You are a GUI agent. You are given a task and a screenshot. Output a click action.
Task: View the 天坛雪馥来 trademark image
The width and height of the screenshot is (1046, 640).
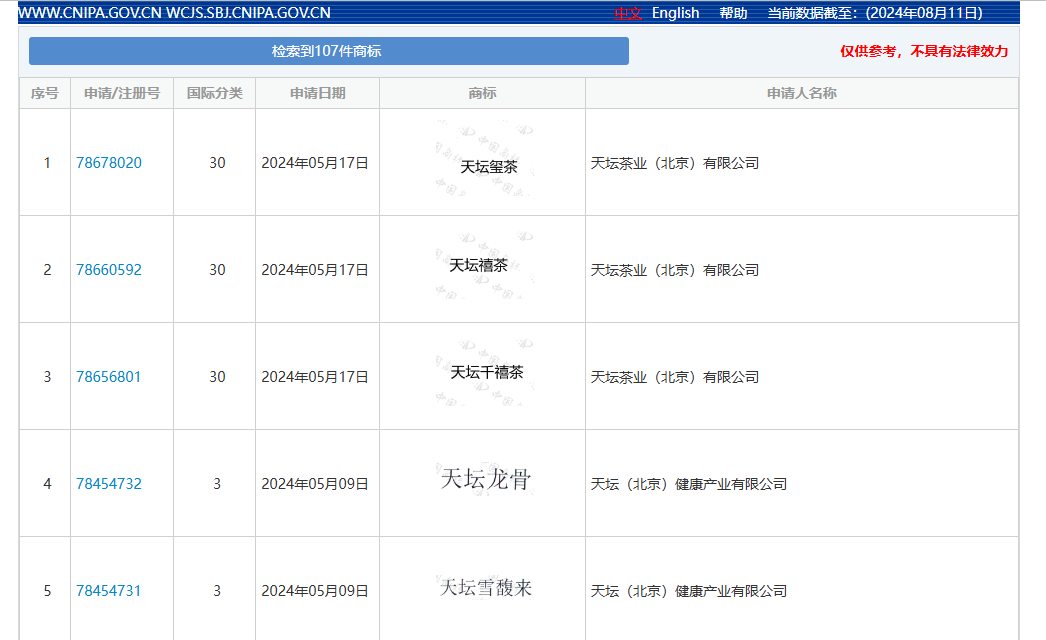pos(485,587)
